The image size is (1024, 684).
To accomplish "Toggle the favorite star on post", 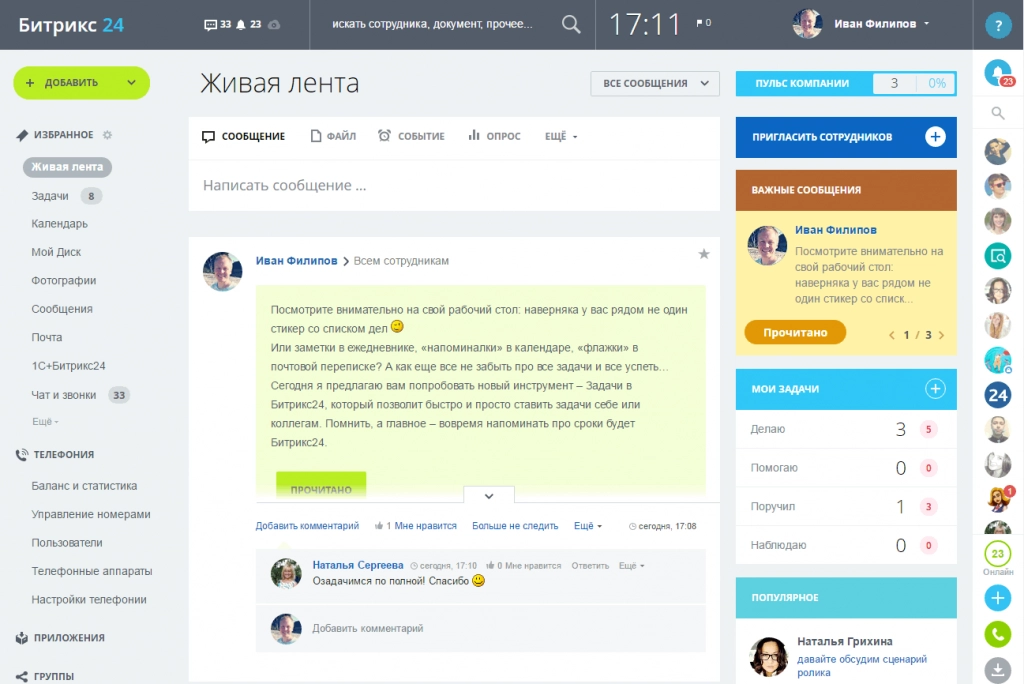I will 704,255.
